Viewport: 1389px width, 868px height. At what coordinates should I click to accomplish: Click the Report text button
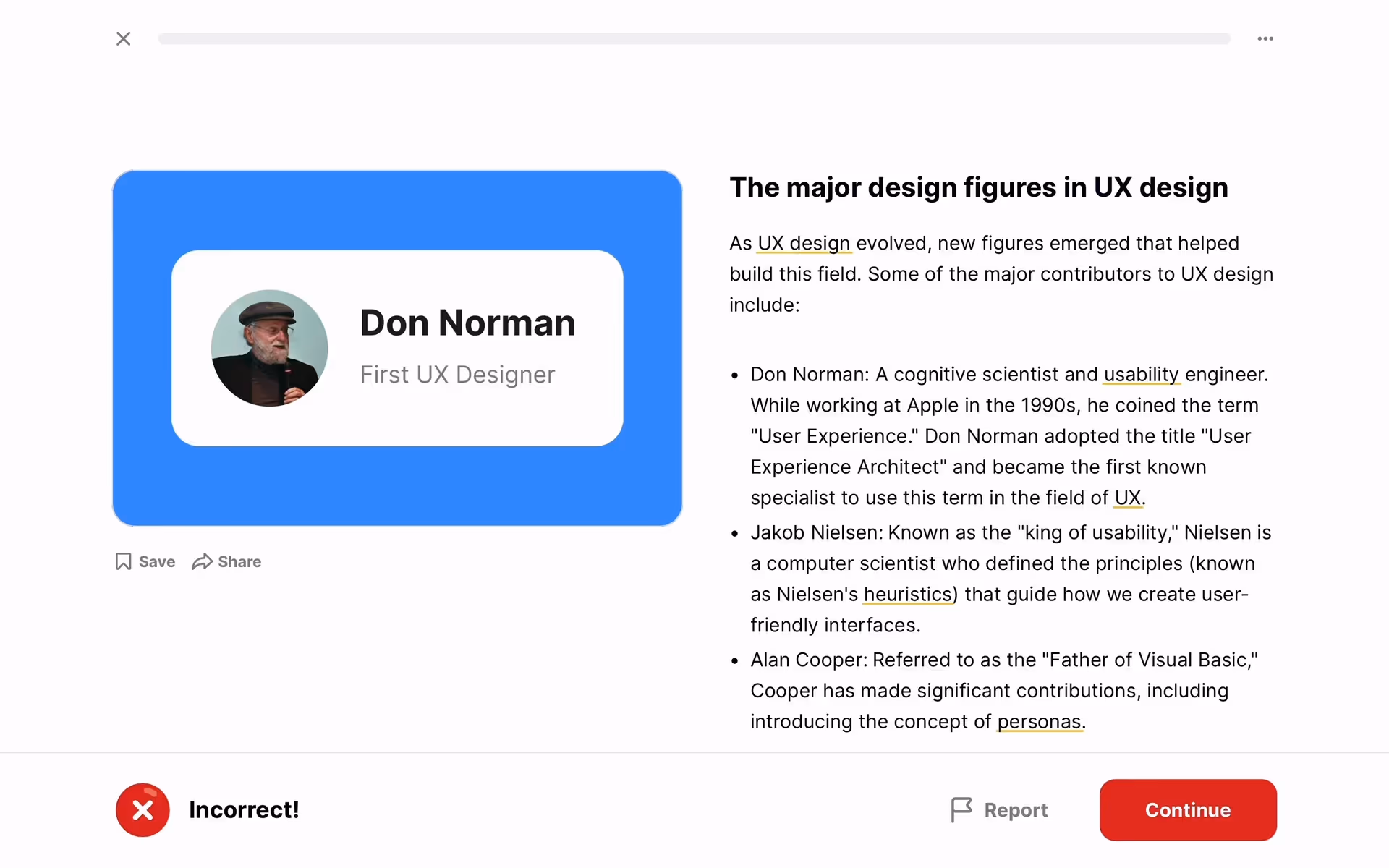[1015, 809]
